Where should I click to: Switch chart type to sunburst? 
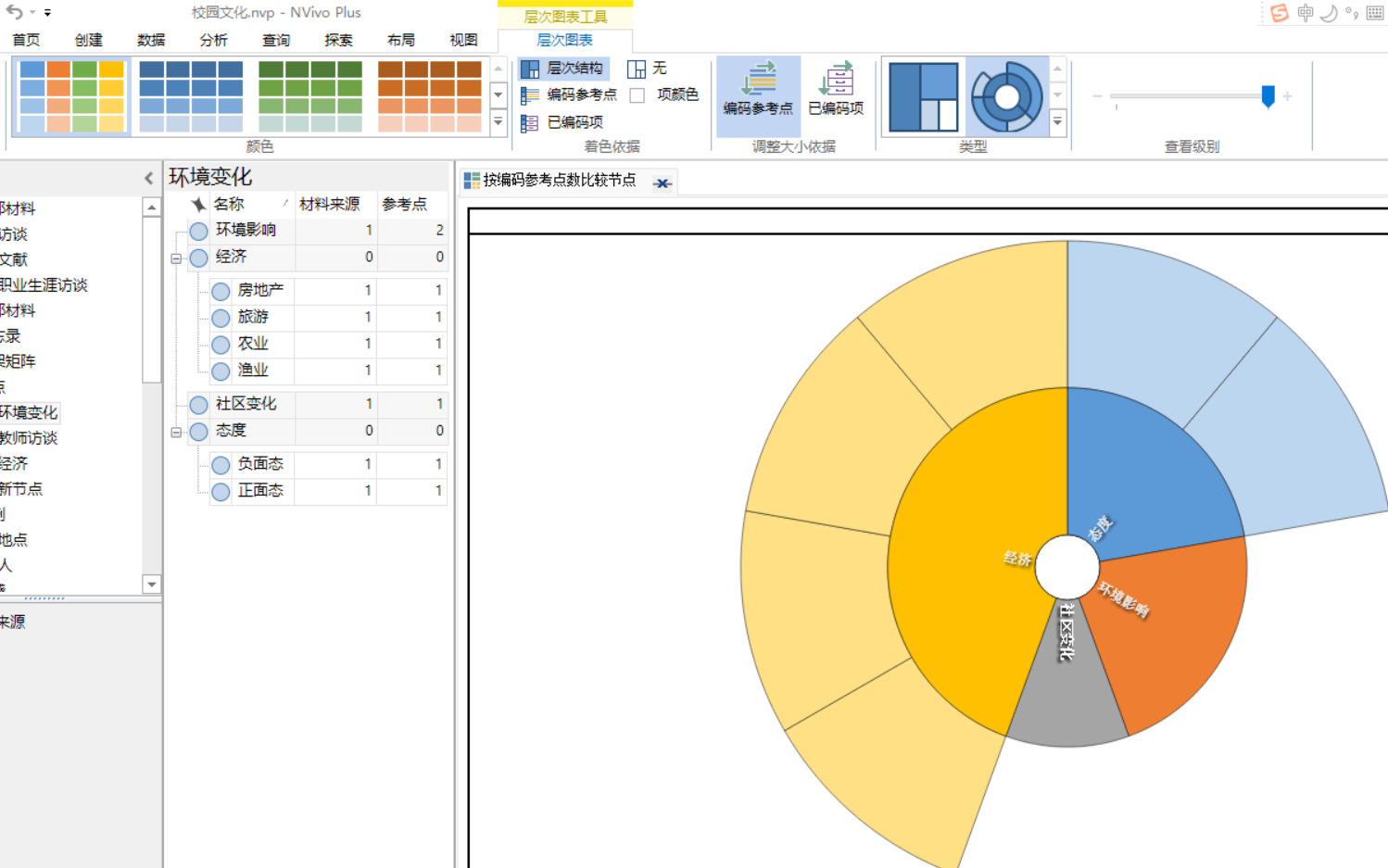(1006, 96)
